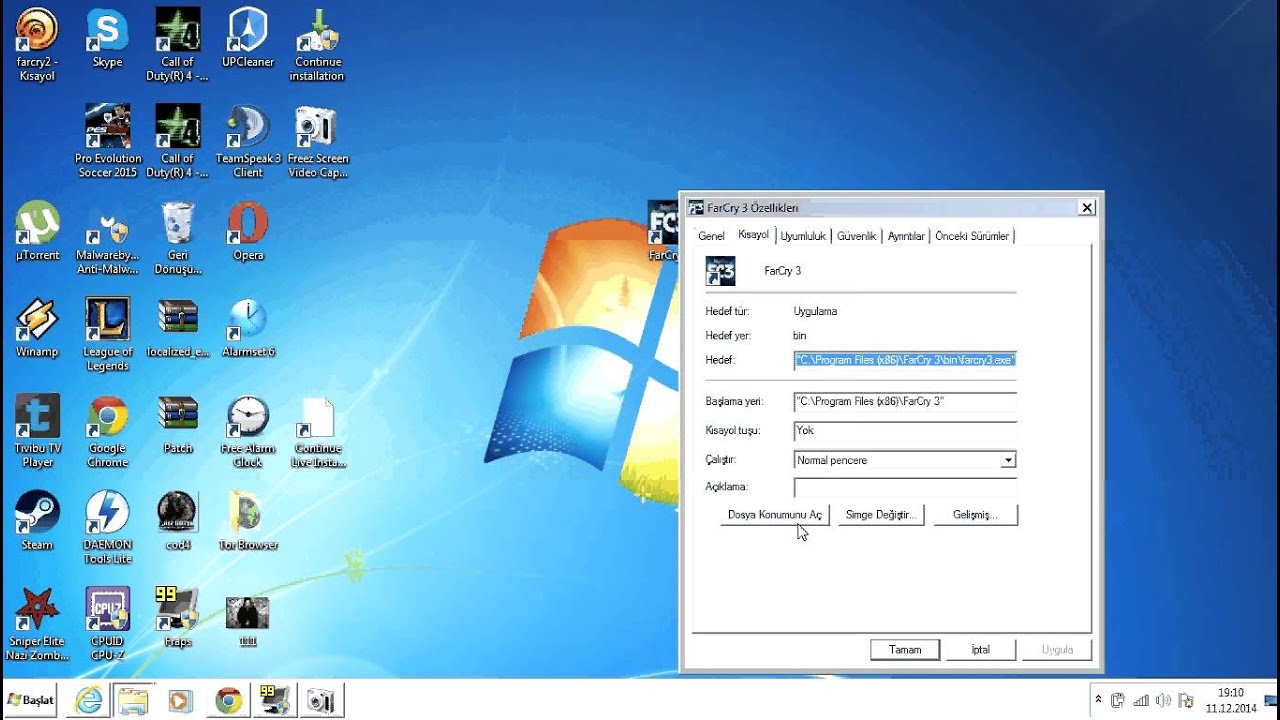Open the Uyumluluk tab
Viewport: 1280px width, 720px height.
pos(803,236)
